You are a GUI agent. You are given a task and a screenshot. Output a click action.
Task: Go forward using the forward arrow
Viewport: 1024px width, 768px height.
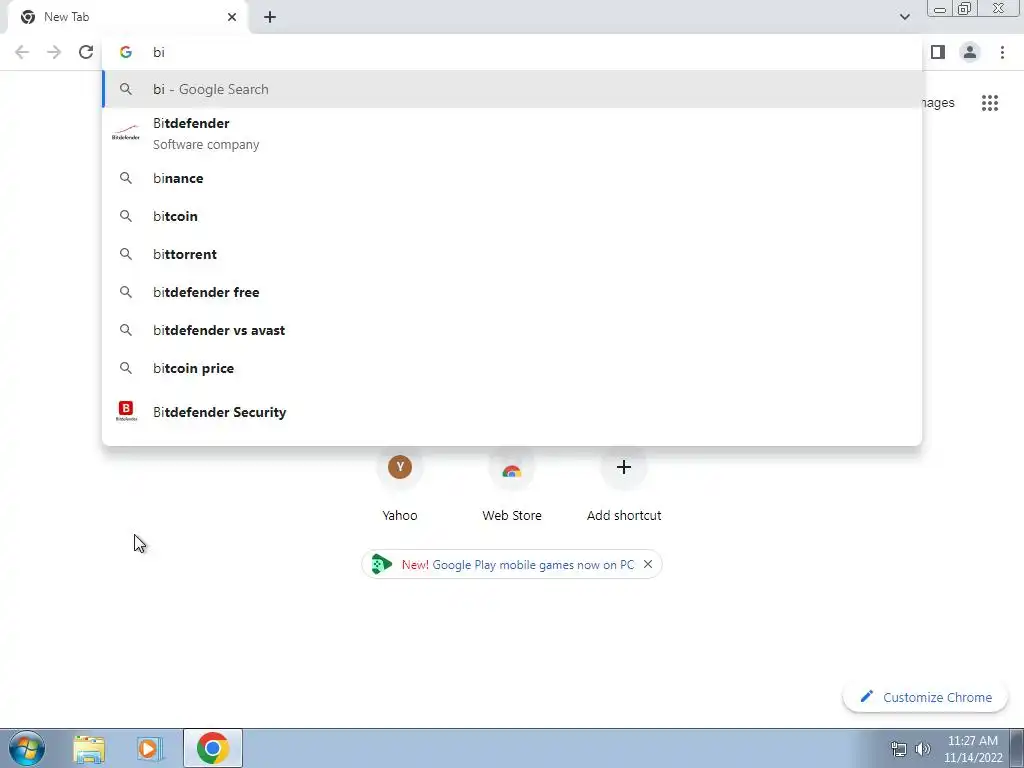(54, 52)
